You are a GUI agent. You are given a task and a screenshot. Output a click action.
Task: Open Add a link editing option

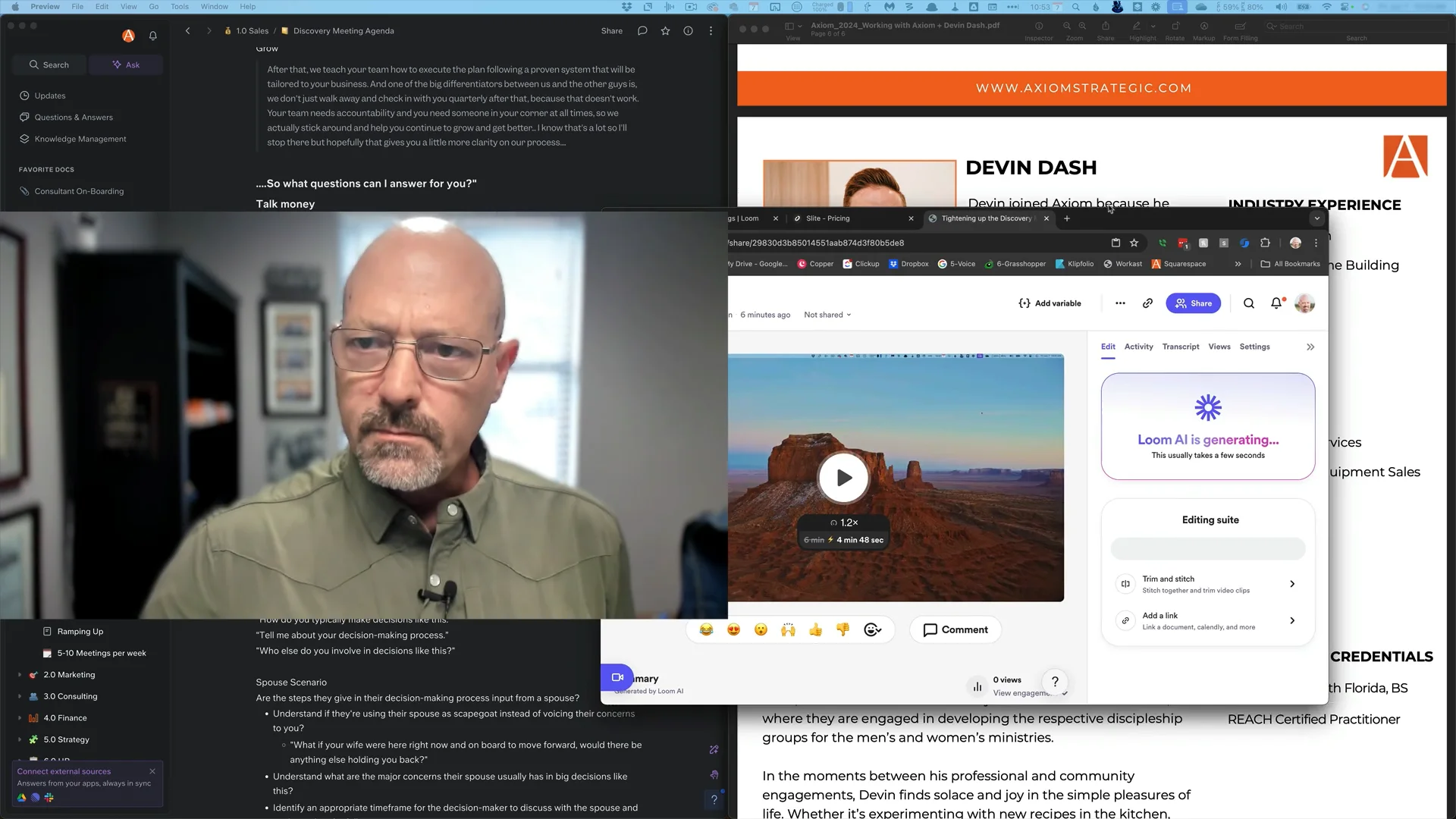point(1208,621)
